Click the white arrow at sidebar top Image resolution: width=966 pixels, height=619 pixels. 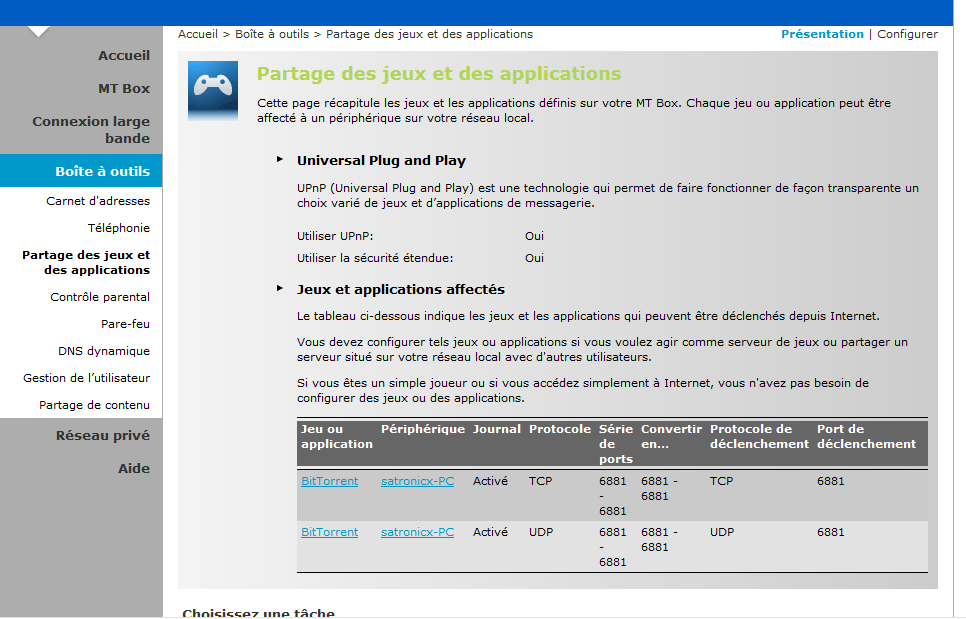(x=38, y=31)
